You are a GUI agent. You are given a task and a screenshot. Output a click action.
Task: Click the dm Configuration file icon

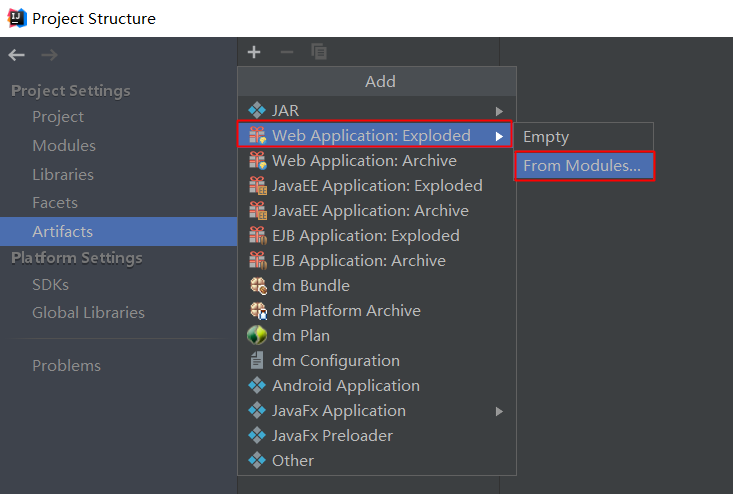point(257,361)
